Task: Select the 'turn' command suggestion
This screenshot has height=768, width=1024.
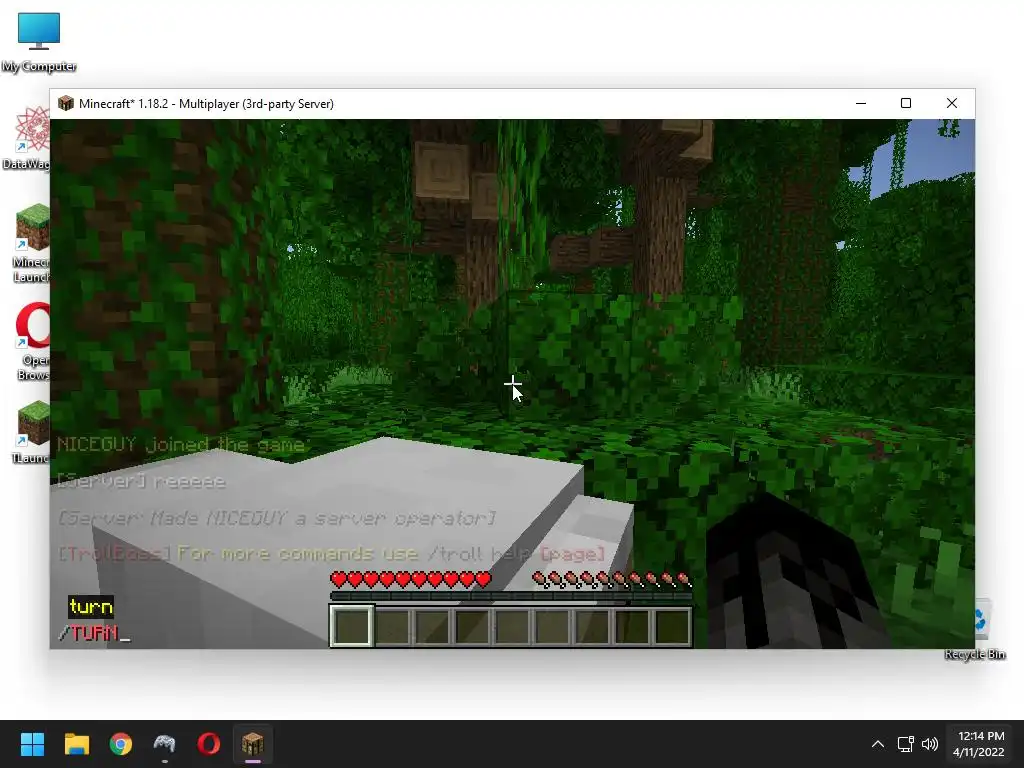Action: point(91,607)
